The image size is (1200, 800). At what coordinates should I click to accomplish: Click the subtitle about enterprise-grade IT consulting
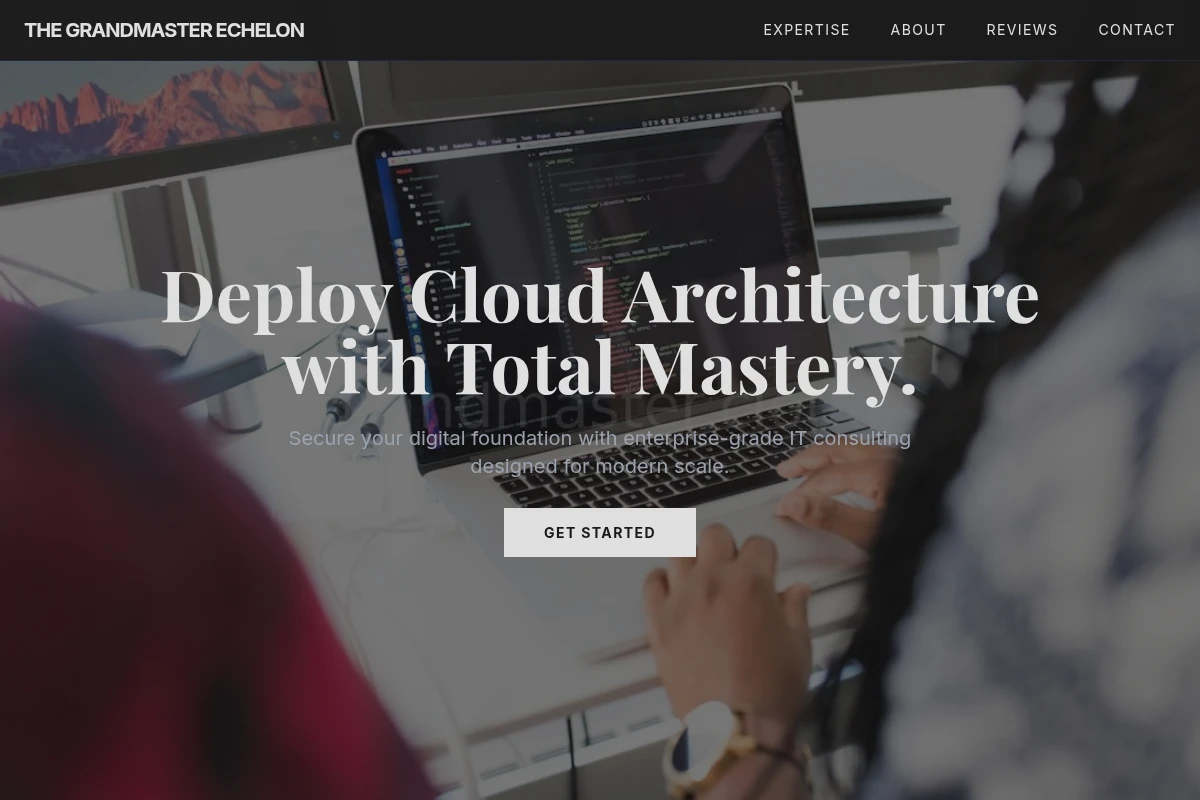point(600,452)
